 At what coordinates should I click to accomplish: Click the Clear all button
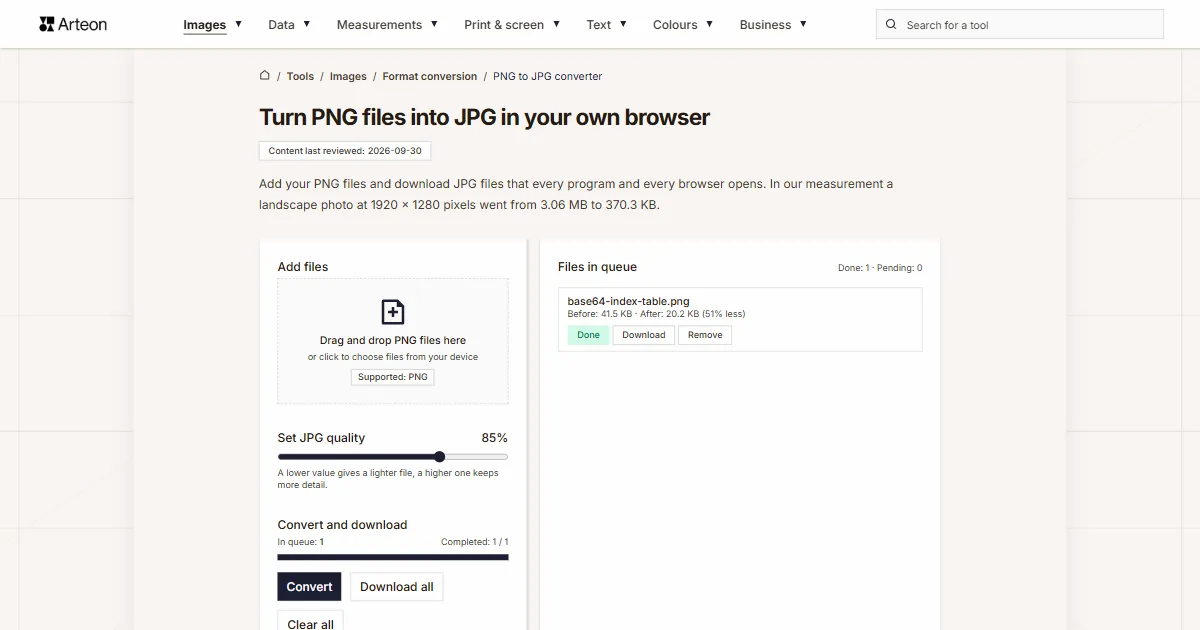310,621
